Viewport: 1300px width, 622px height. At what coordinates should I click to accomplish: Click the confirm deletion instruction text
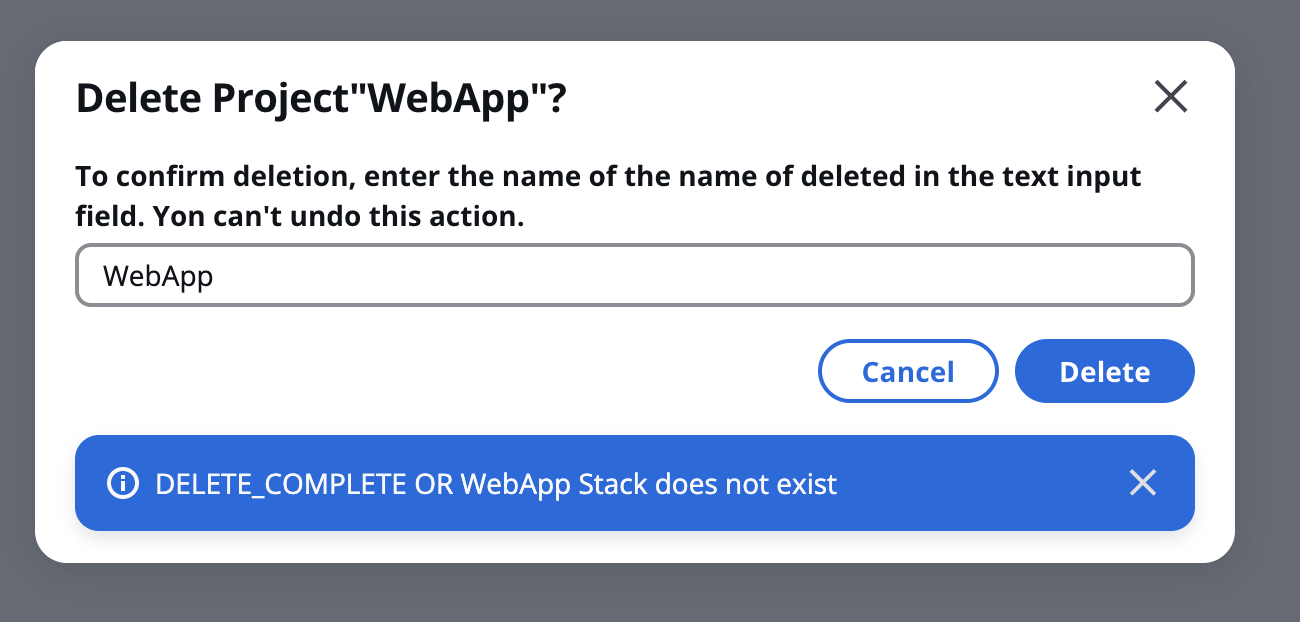(608, 197)
